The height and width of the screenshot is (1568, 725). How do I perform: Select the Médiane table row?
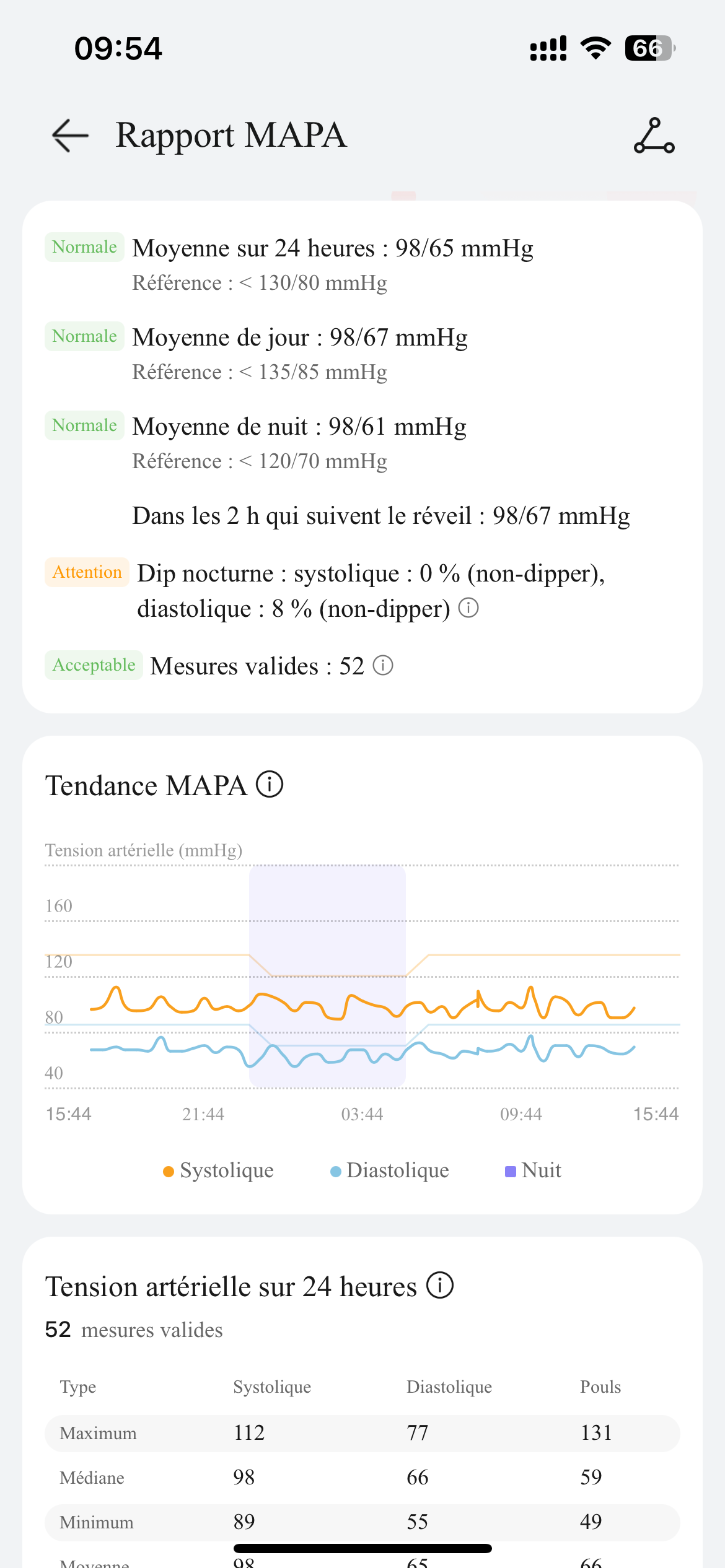[362, 1478]
